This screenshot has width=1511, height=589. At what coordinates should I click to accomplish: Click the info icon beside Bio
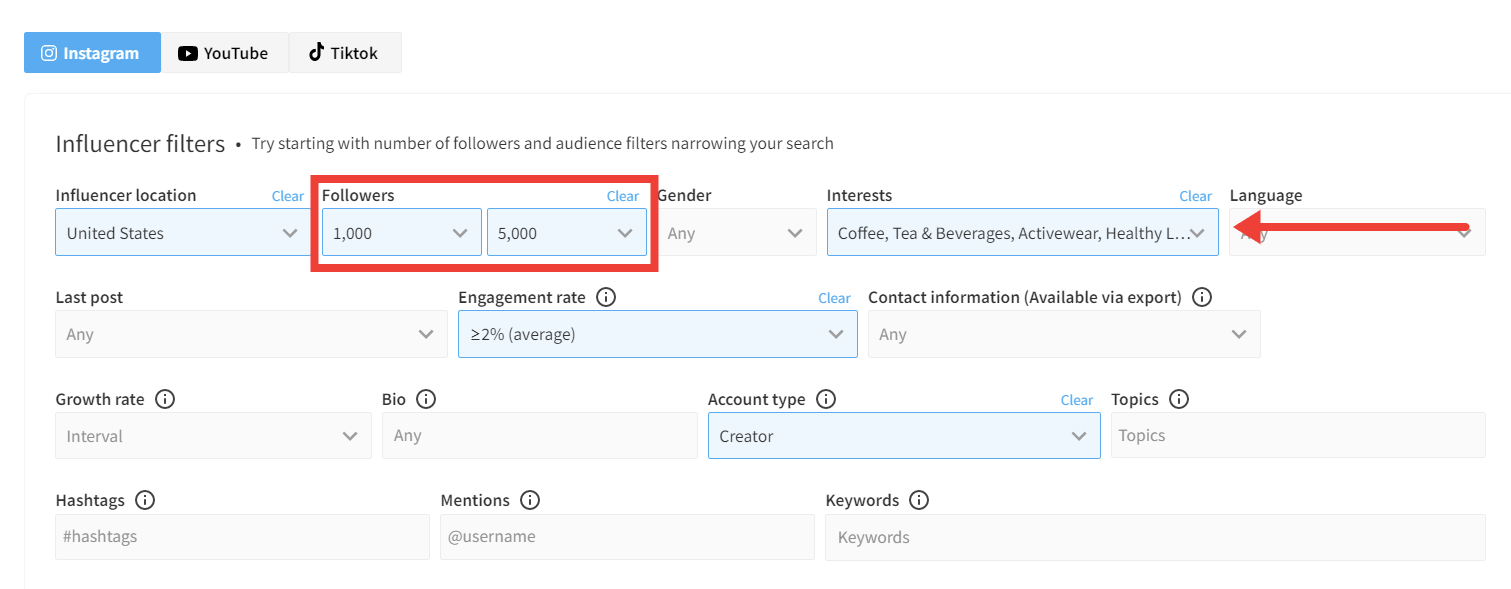tap(426, 399)
